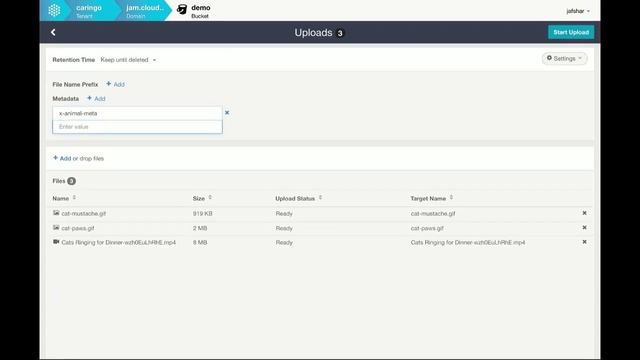Click the Ready status of cat-mustache.gif
Viewport: 640px width, 360px height.
(284, 213)
